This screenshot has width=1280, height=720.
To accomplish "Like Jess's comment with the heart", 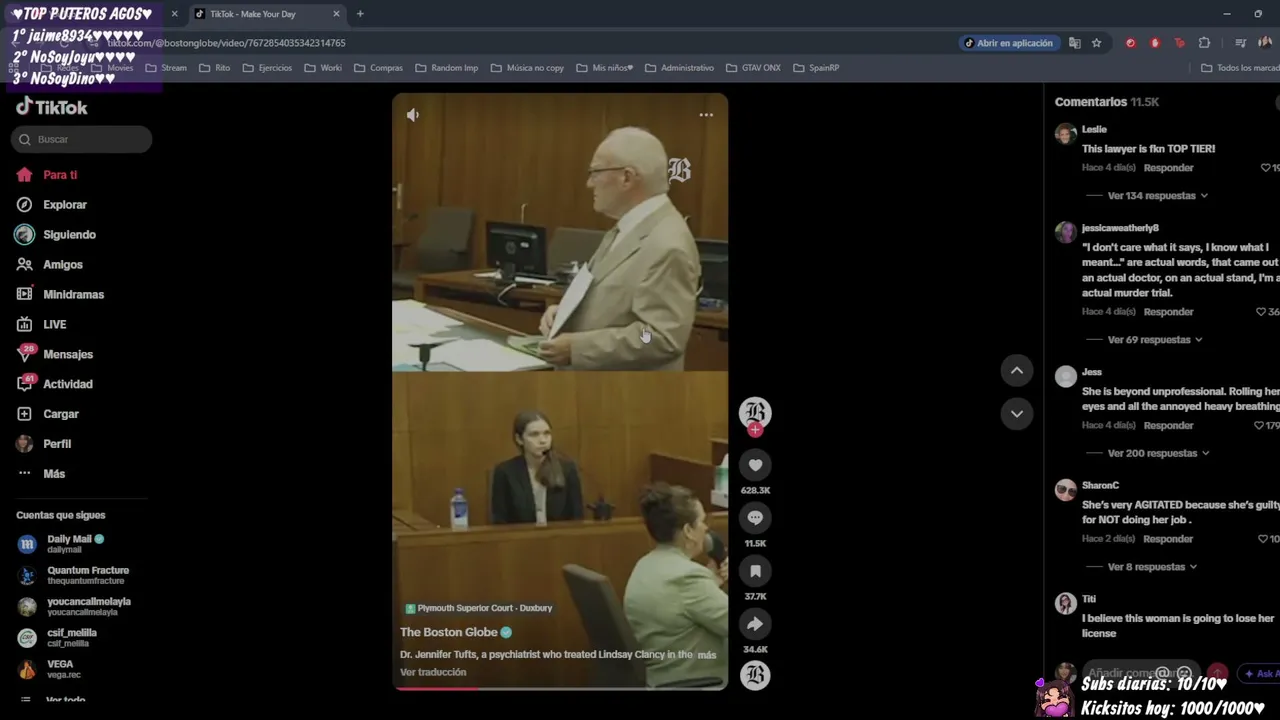I will point(1259,426).
